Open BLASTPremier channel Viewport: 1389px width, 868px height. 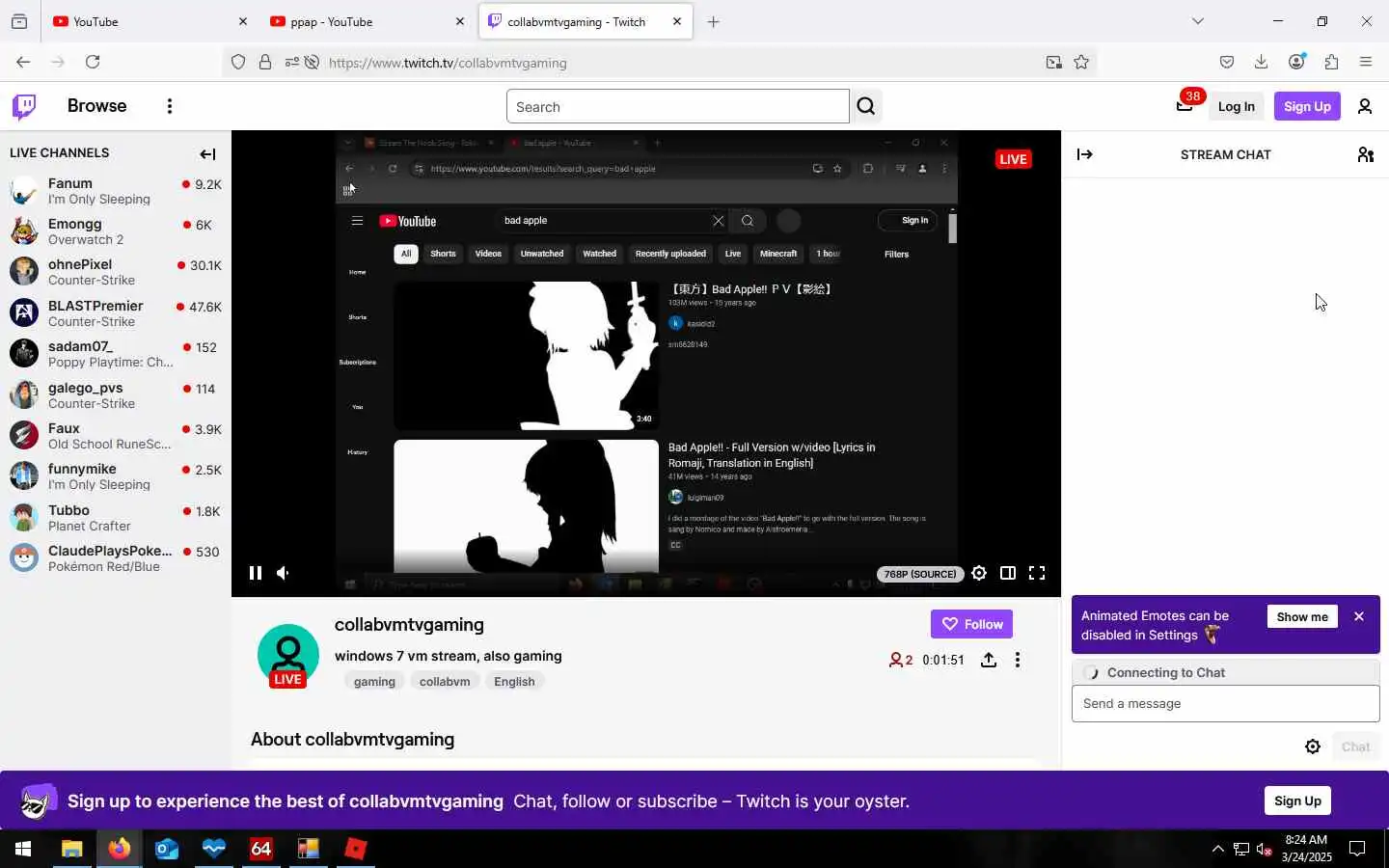click(116, 313)
